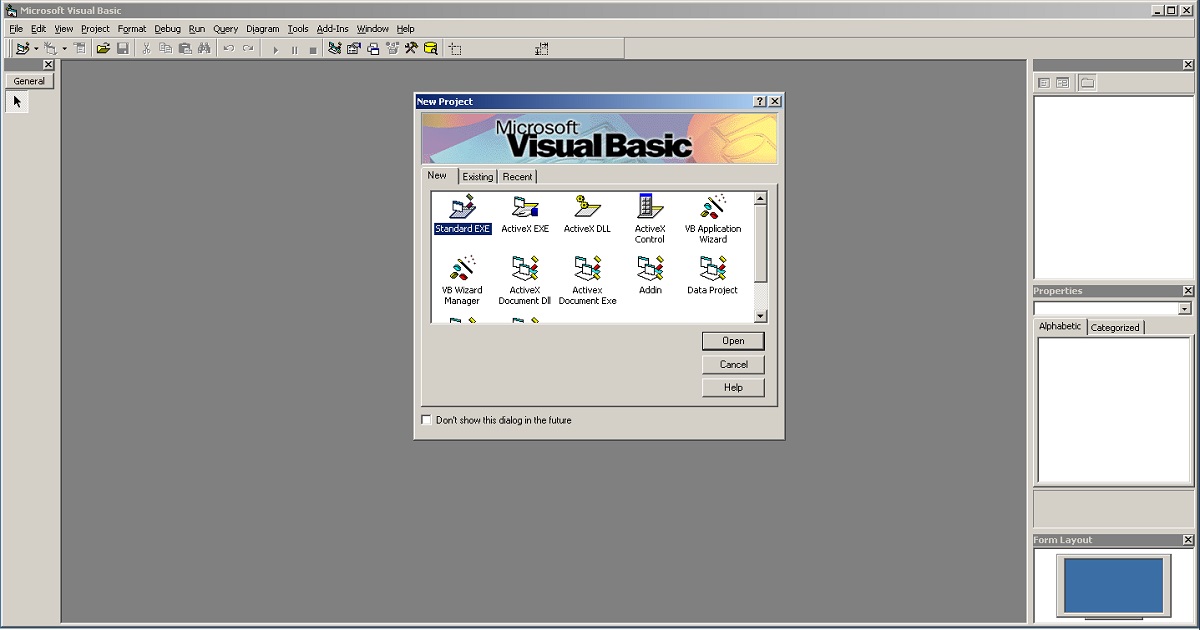This screenshot has width=1200, height=630.
Task: Open the Add-Ins menu
Action: 332,29
